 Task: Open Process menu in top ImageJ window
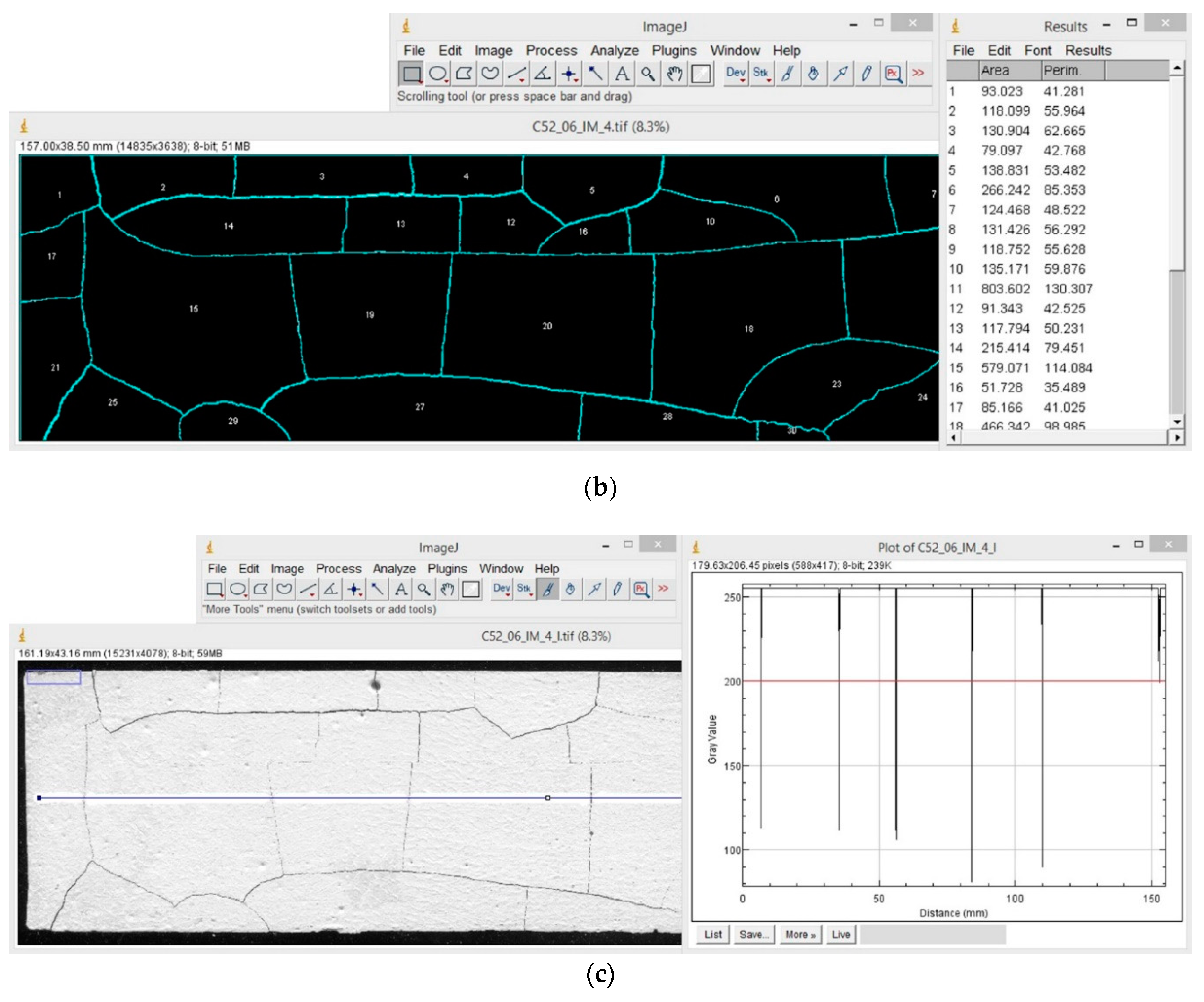pyautogui.click(x=552, y=50)
